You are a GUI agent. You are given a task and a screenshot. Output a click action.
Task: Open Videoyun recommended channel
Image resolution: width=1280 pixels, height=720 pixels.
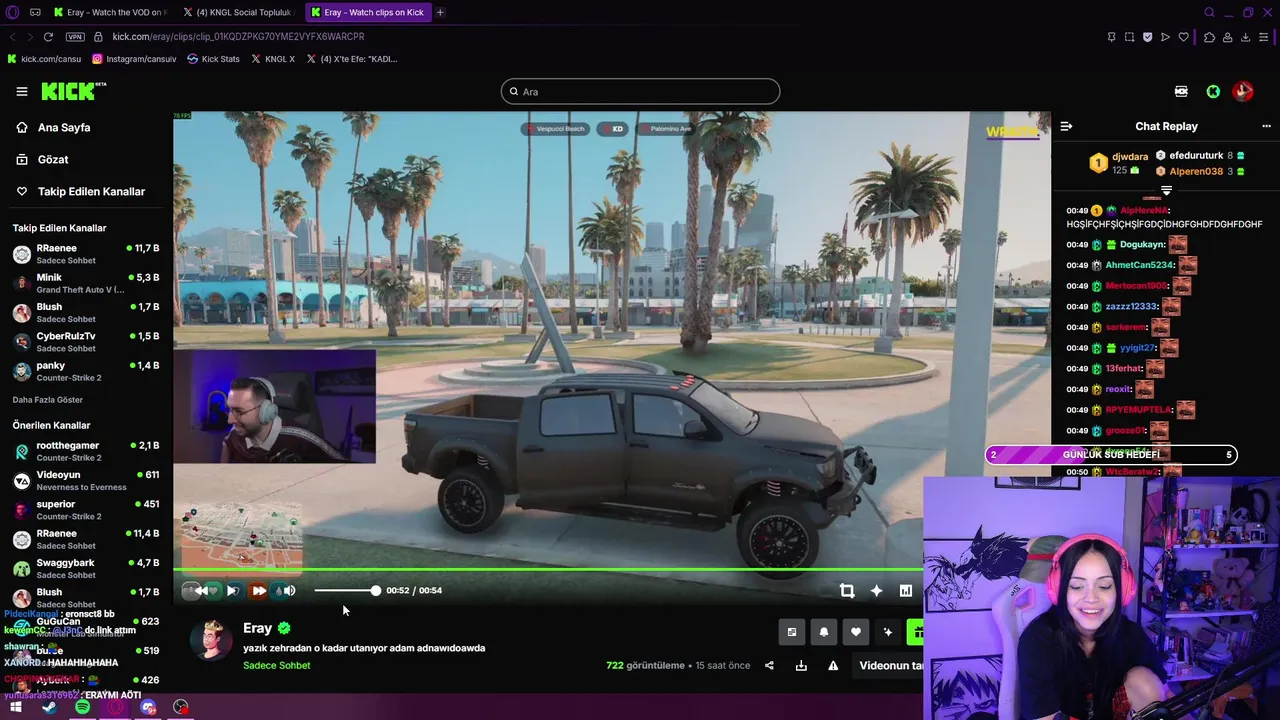86,480
